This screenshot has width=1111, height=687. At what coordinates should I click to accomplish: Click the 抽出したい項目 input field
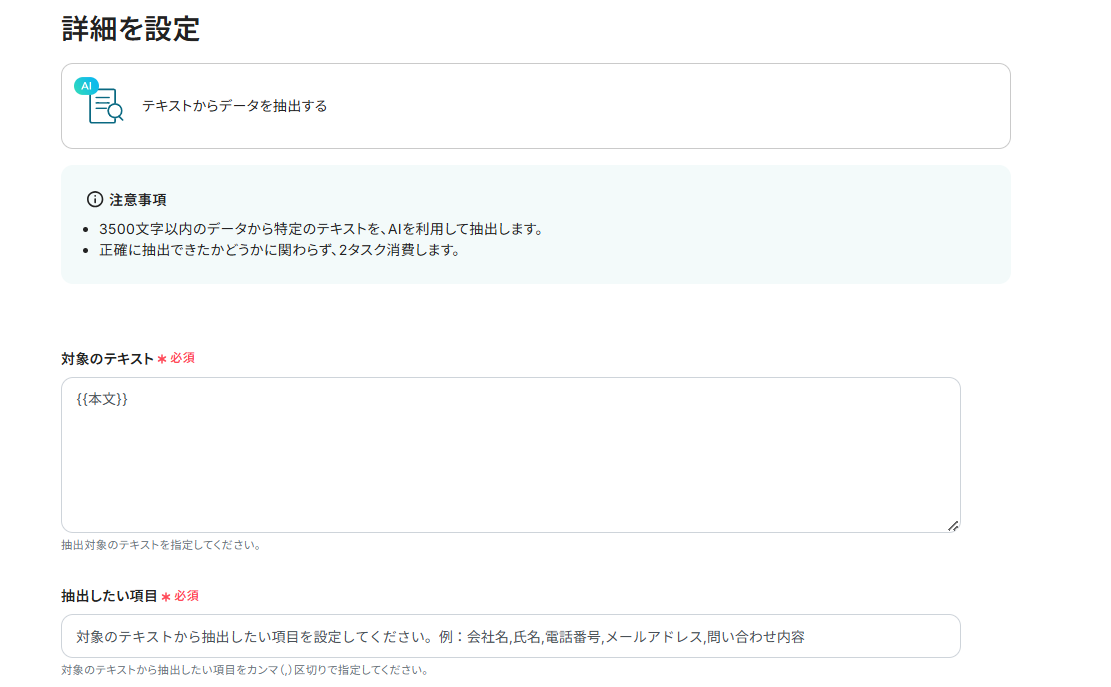tap(510, 636)
